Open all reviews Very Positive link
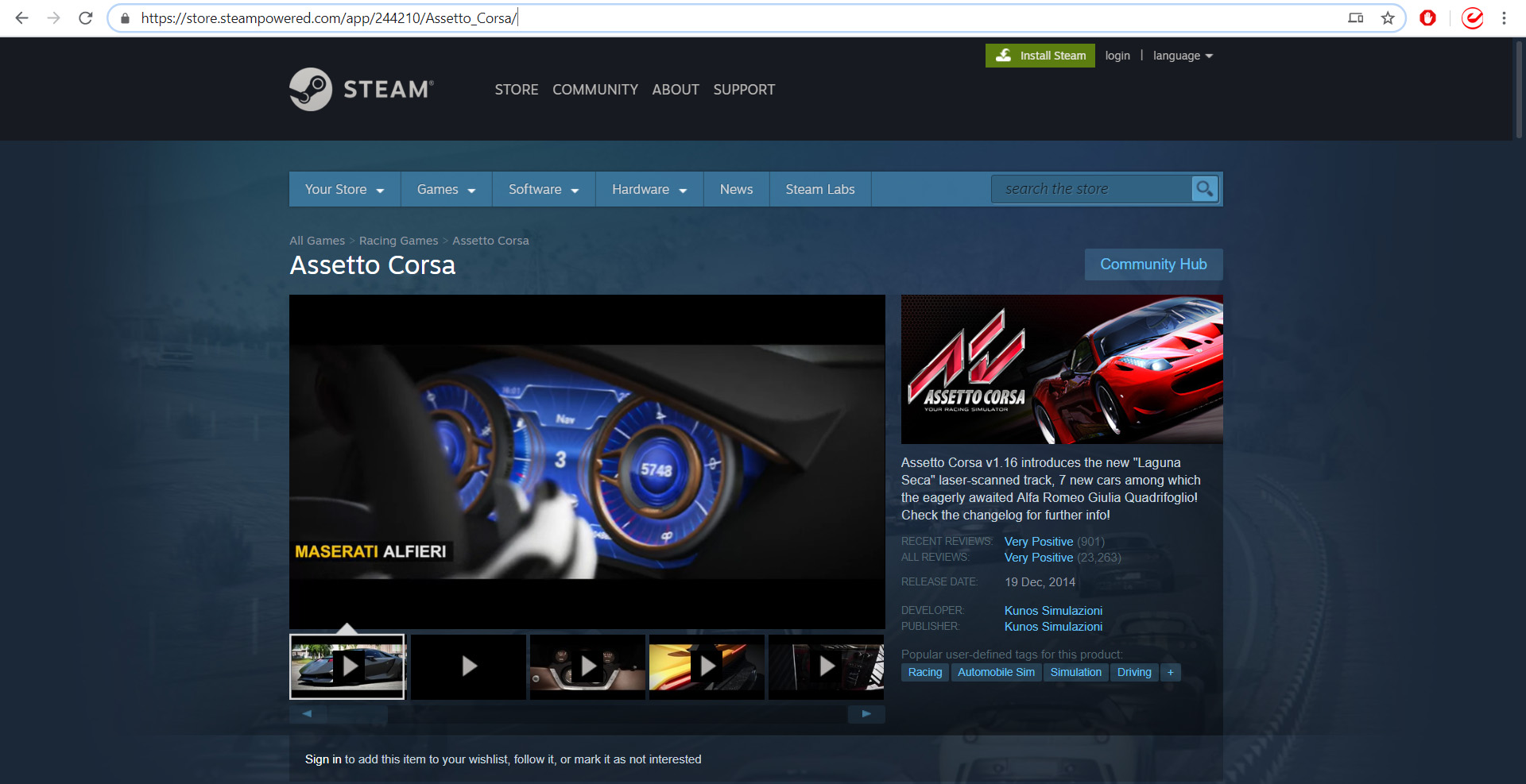This screenshot has height=784, width=1526. tap(1039, 558)
